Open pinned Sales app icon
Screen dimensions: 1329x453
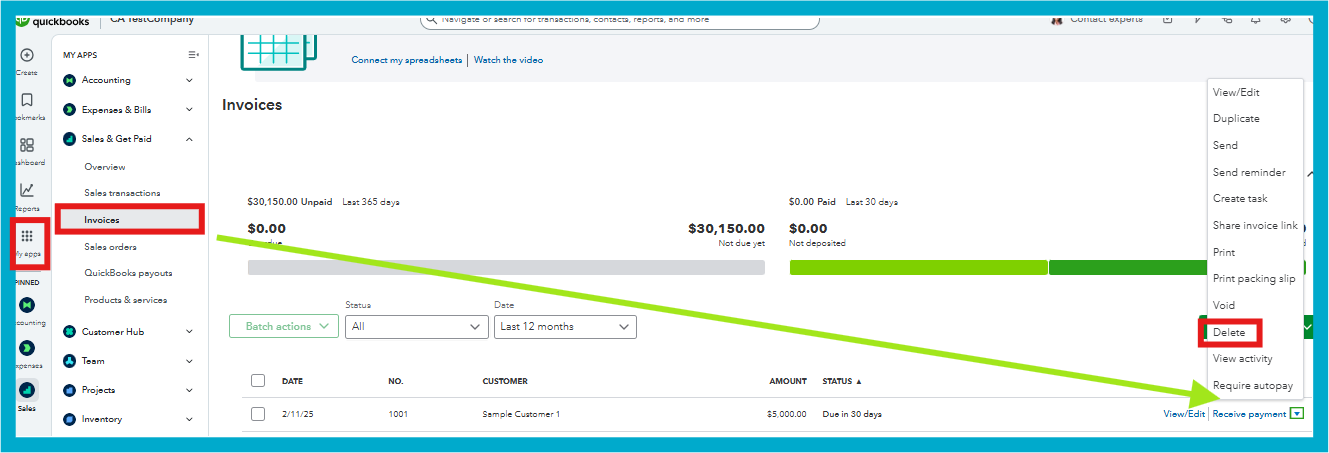point(27,389)
